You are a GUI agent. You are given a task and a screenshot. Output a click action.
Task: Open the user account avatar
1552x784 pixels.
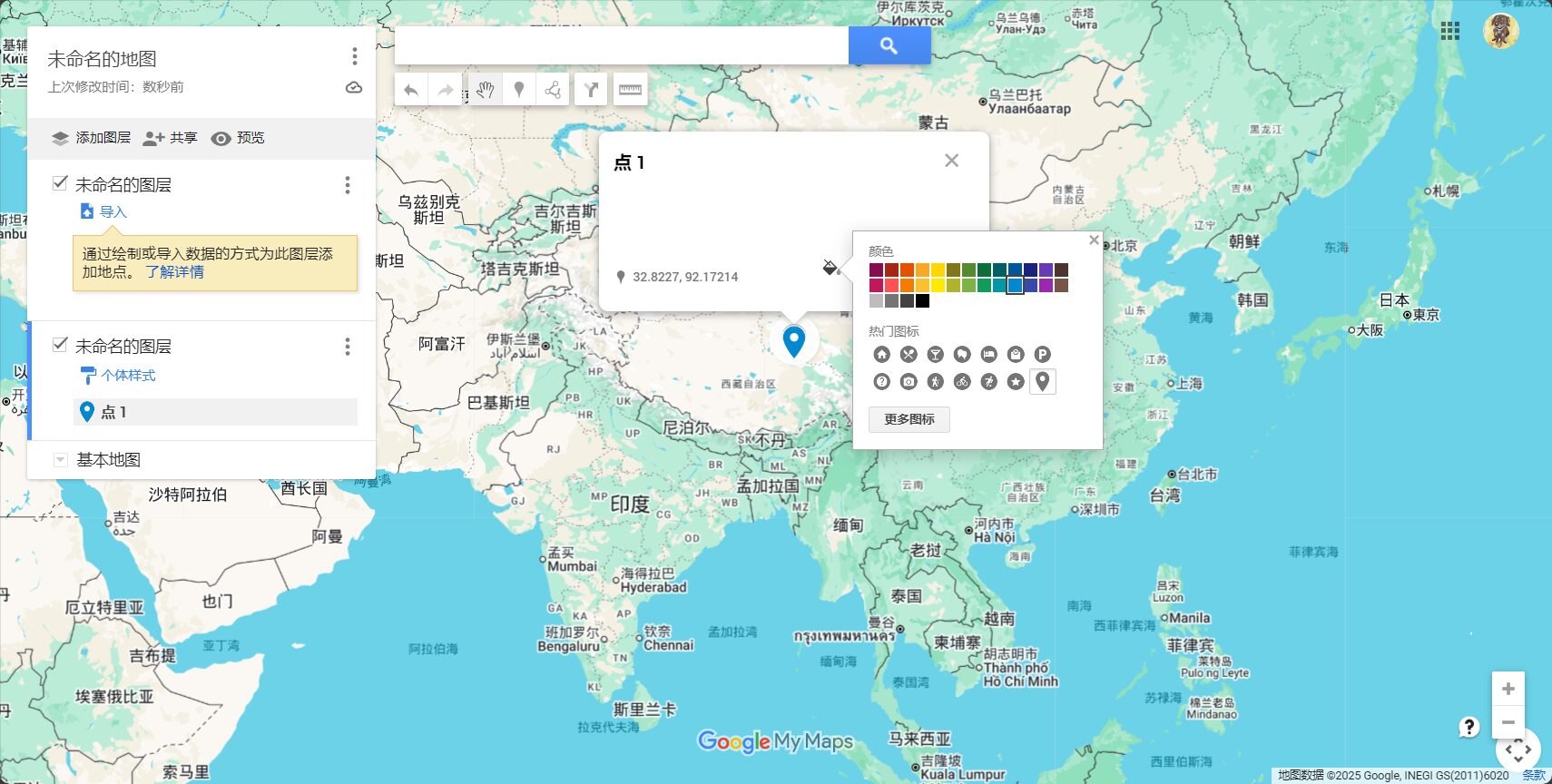pyautogui.click(x=1501, y=31)
